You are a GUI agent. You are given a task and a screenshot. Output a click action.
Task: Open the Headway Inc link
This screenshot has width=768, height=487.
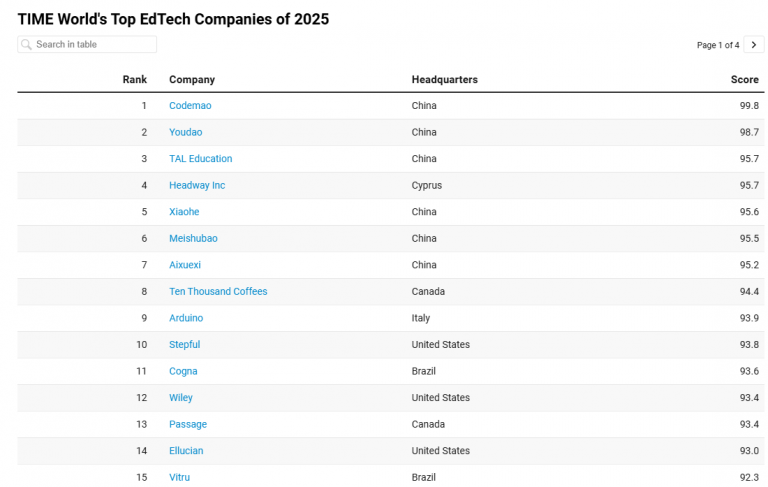tap(197, 185)
